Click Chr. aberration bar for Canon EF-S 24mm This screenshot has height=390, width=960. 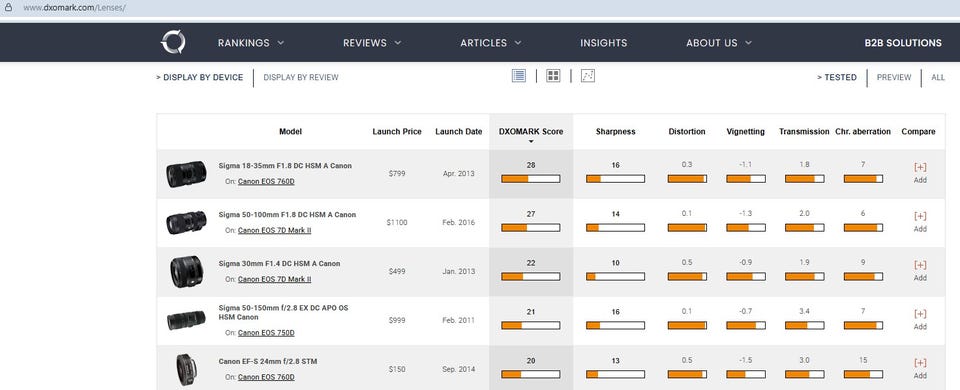(x=863, y=375)
